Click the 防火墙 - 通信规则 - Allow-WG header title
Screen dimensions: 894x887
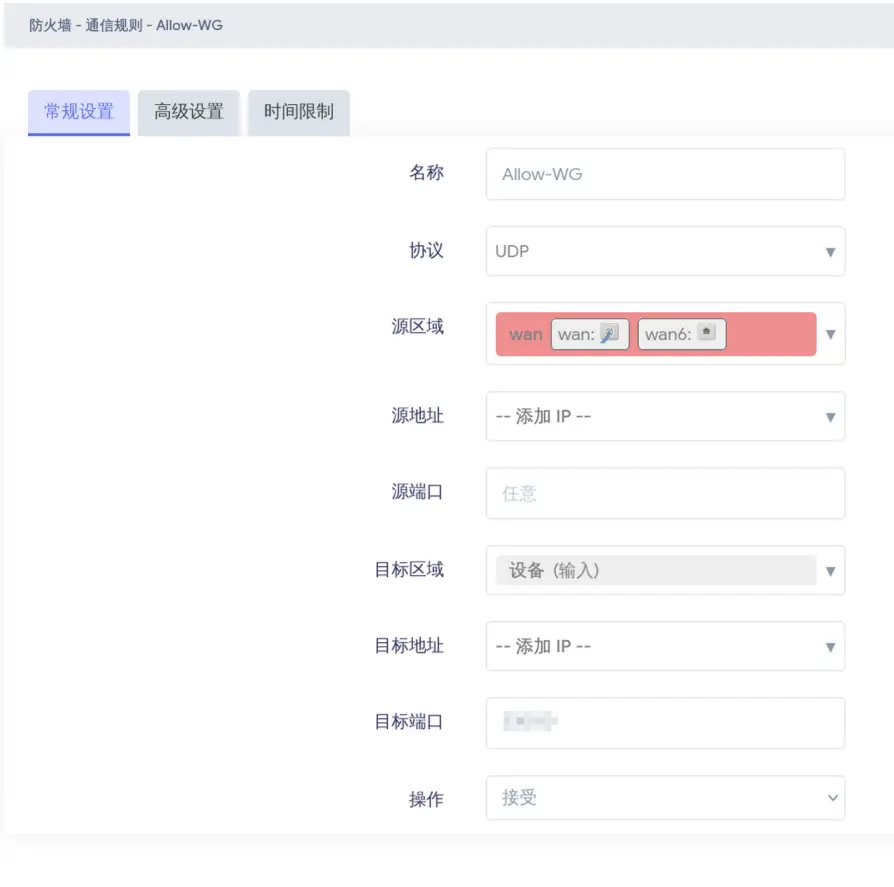point(126,25)
